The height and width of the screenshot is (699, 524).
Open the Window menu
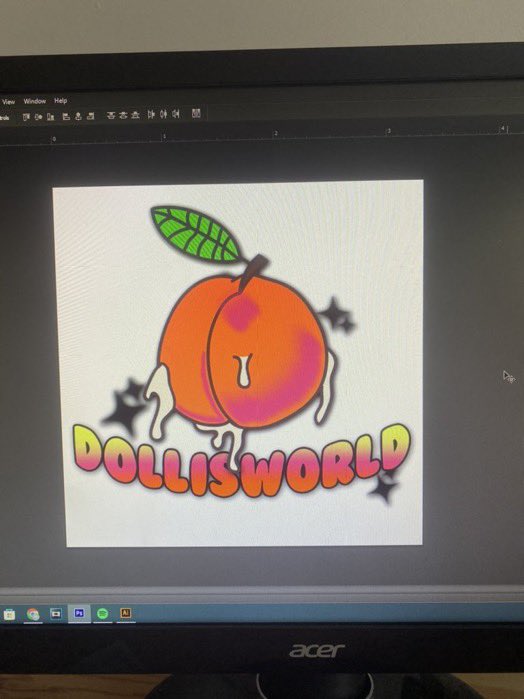tap(34, 101)
